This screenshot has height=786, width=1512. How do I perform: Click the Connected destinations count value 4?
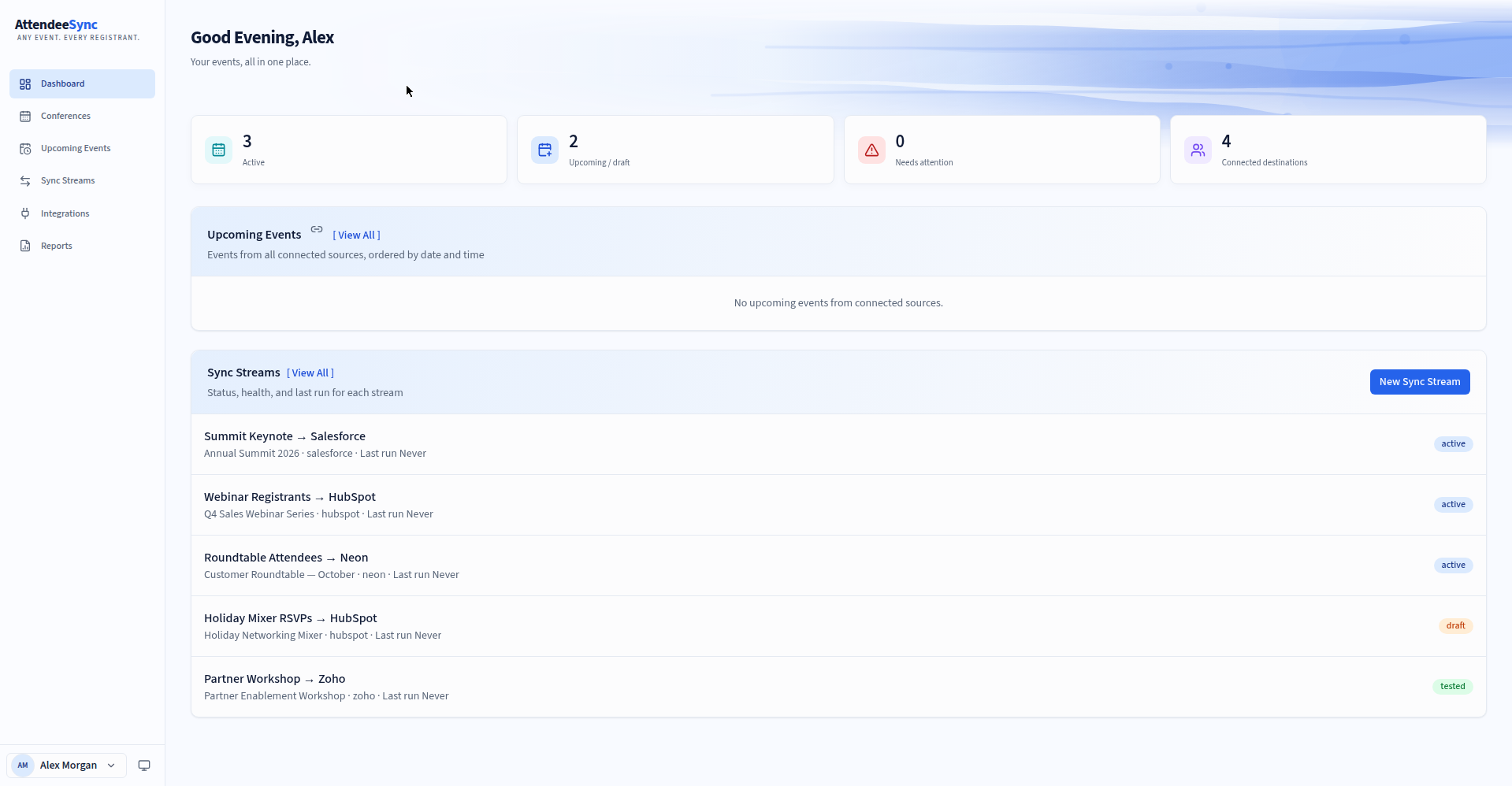pyautogui.click(x=1226, y=141)
